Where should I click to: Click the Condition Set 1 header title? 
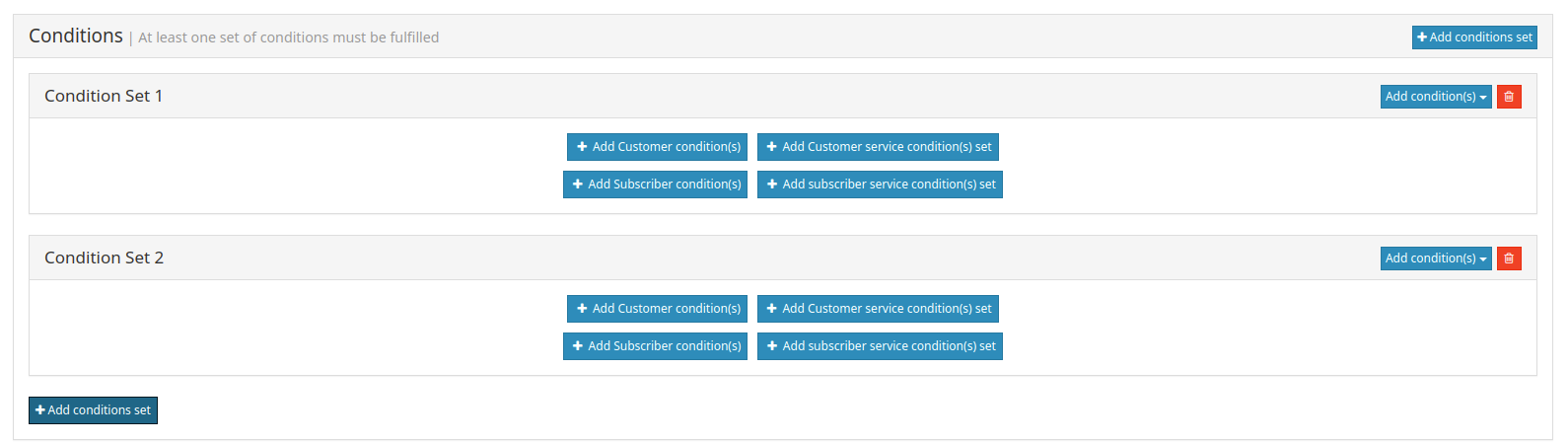(x=104, y=97)
